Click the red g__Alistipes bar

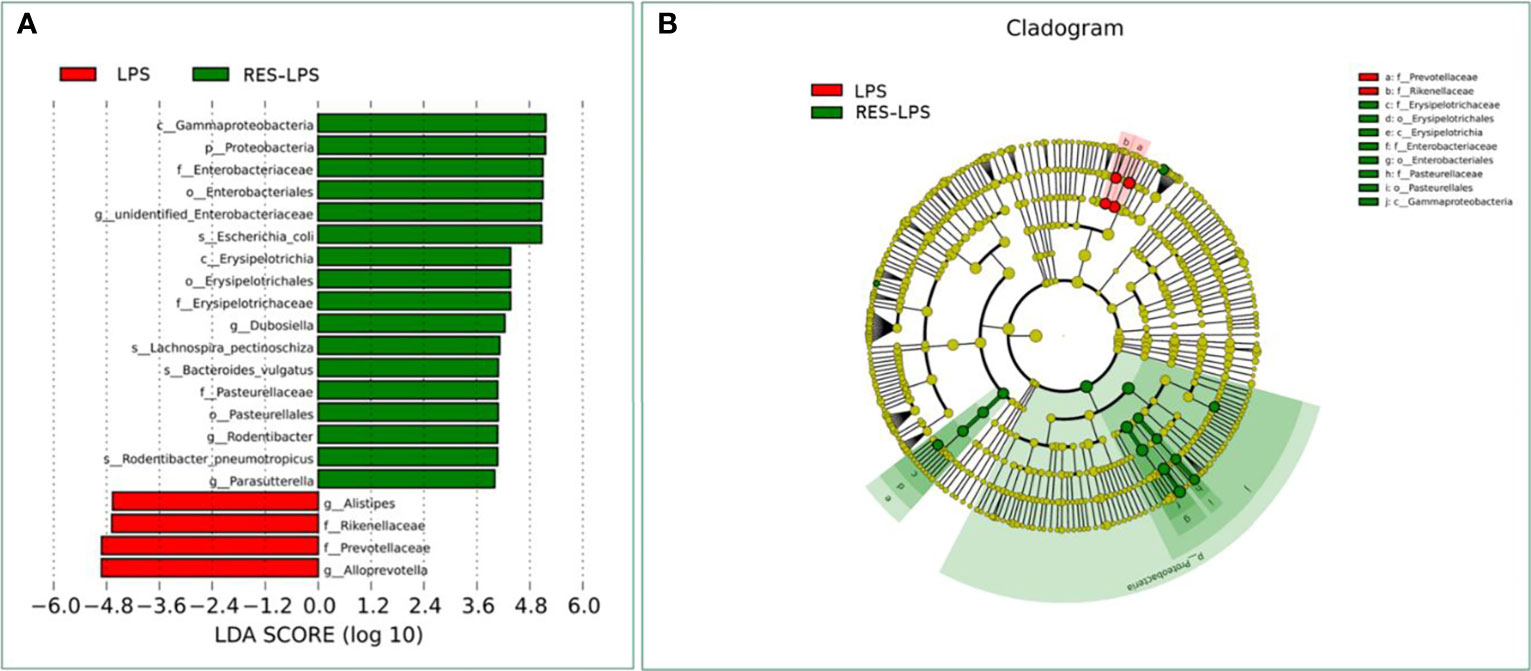pyautogui.click(x=215, y=502)
